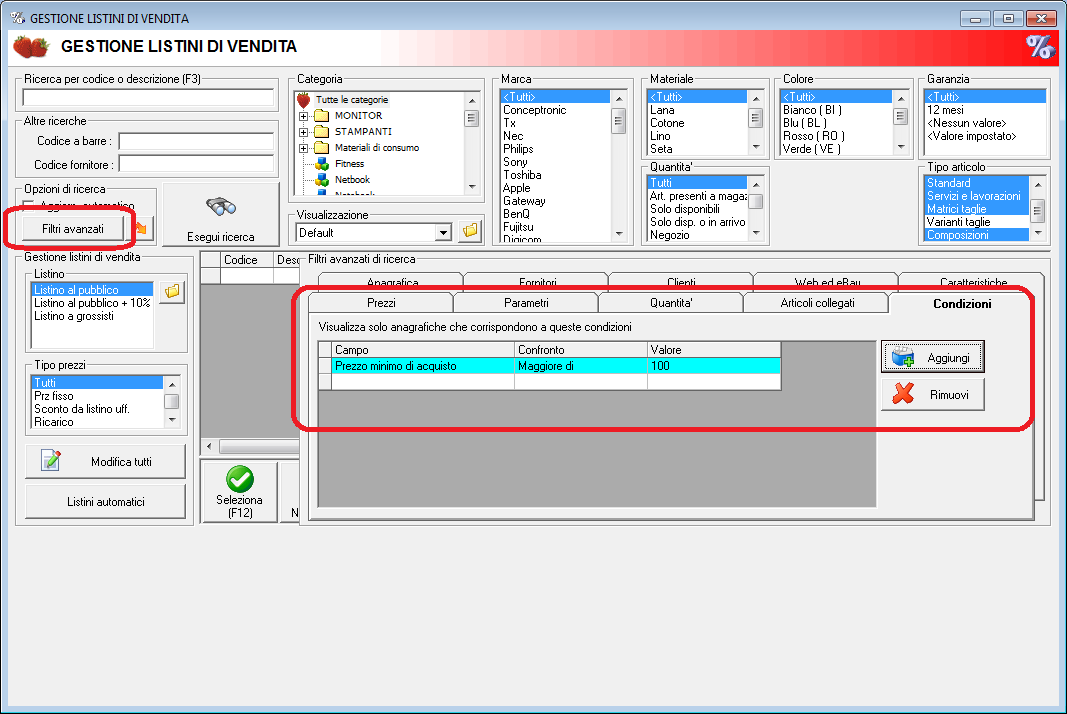Image resolution: width=1067 pixels, height=714 pixels.
Task: Select Servizi e lavorazioni in Tipo articolo
Action: click(x=973, y=195)
